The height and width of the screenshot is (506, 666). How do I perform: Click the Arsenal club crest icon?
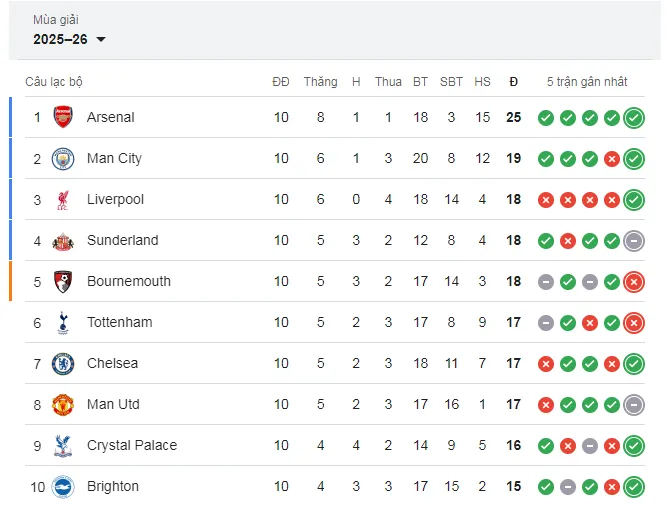click(x=64, y=117)
